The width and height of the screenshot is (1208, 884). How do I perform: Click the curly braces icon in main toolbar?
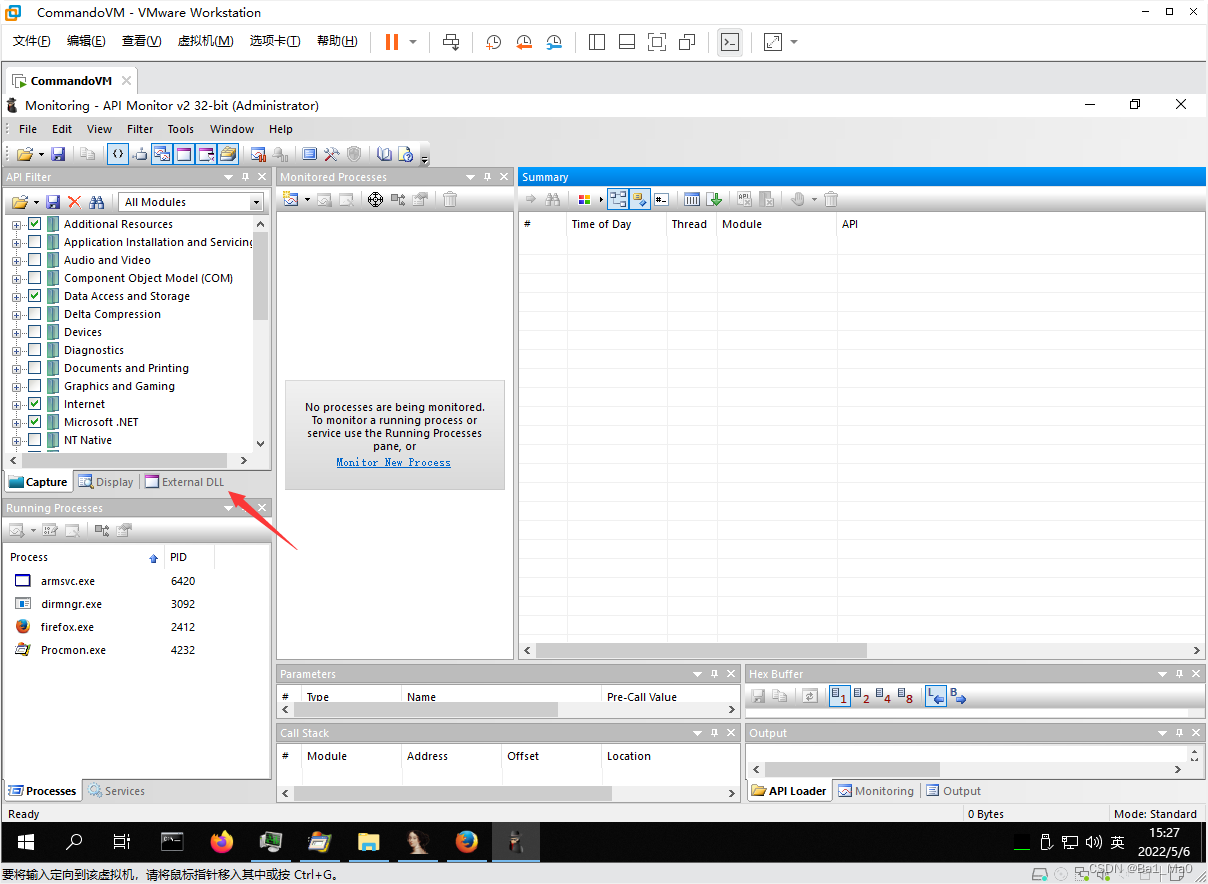(x=117, y=154)
